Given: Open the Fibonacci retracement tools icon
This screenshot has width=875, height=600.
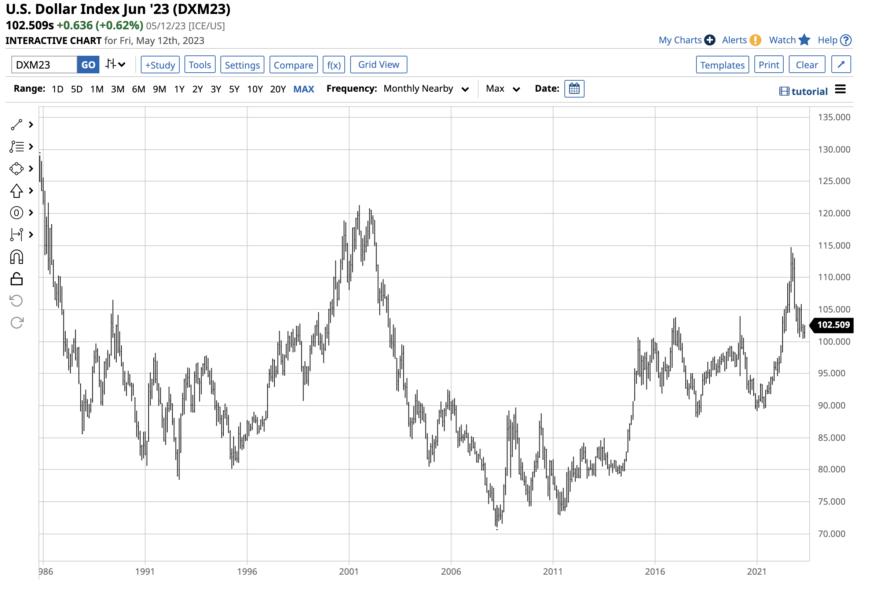Looking at the screenshot, I should pyautogui.click(x=16, y=147).
